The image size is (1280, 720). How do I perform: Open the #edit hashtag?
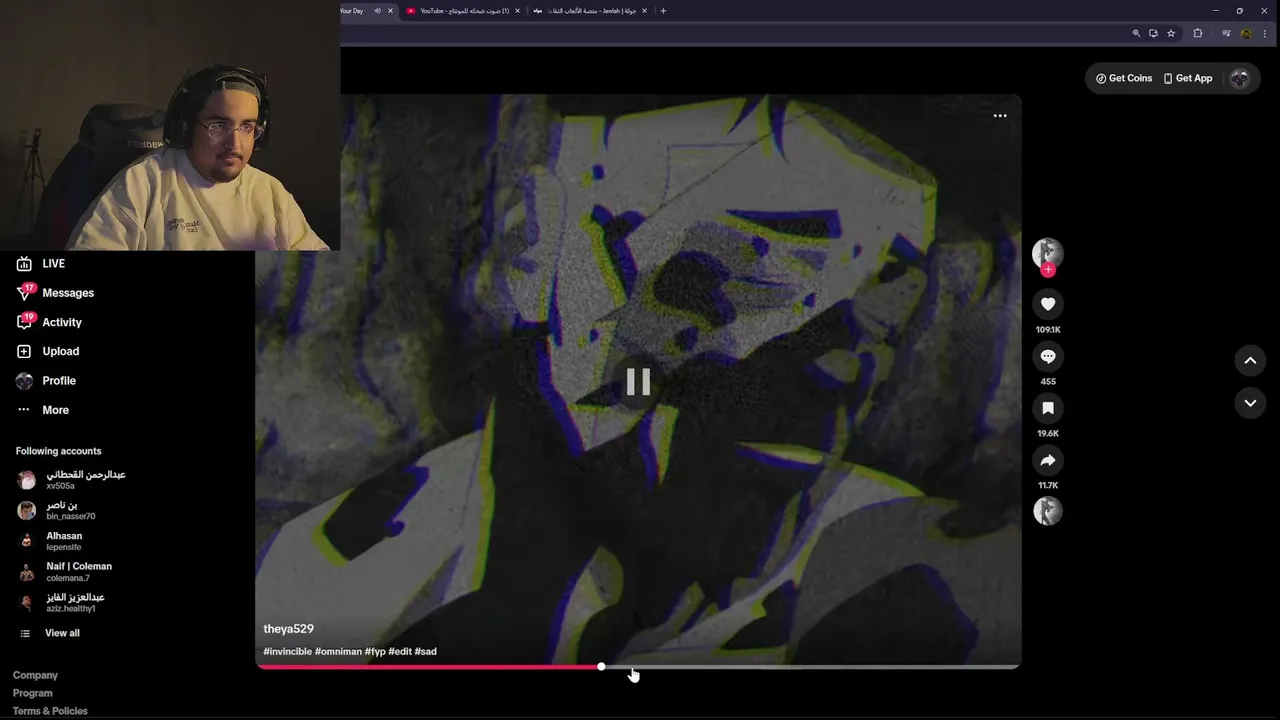400,652
